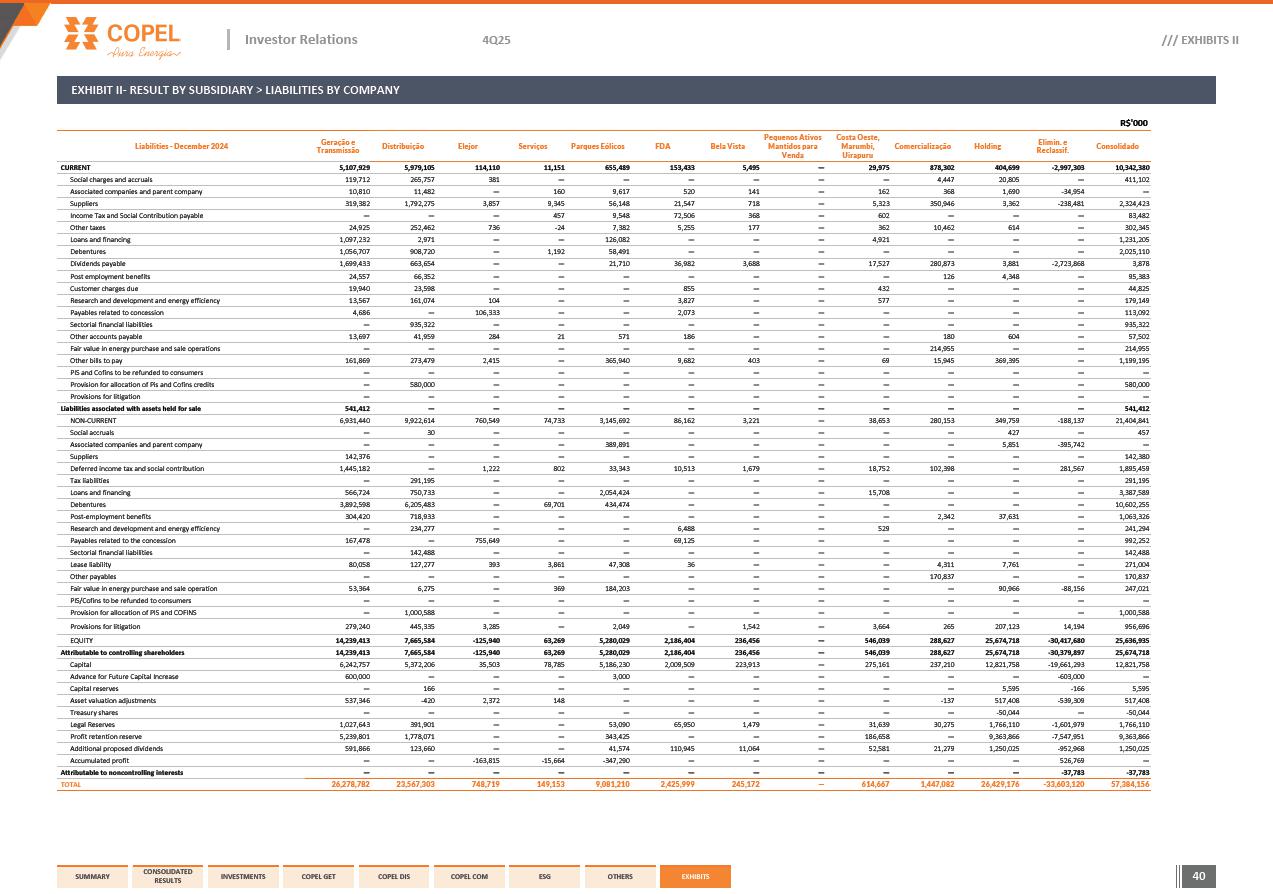The height and width of the screenshot is (894, 1273).
Task: Click the Exhibit II liabilities title bar
Action: pyautogui.click(x=636, y=90)
